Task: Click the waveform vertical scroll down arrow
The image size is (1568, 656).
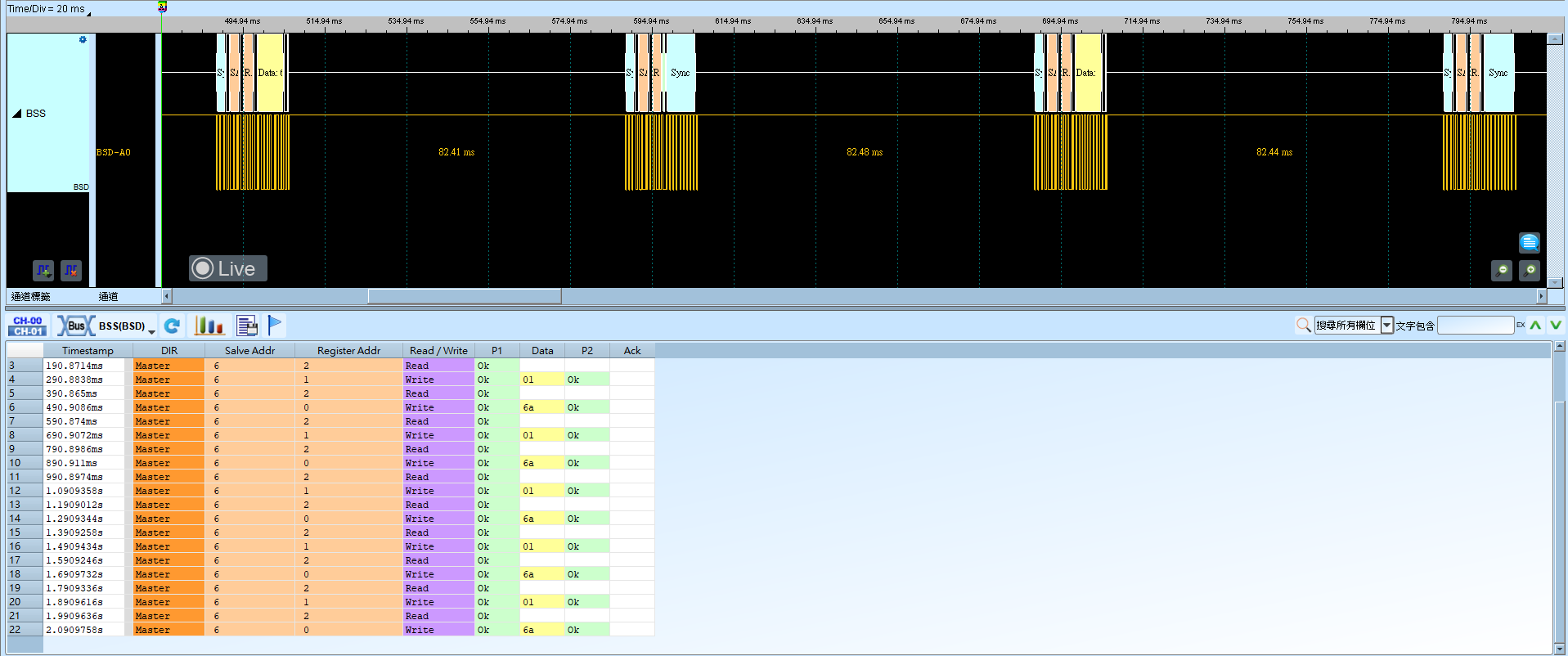Action: pyautogui.click(x=1556, y=282)
